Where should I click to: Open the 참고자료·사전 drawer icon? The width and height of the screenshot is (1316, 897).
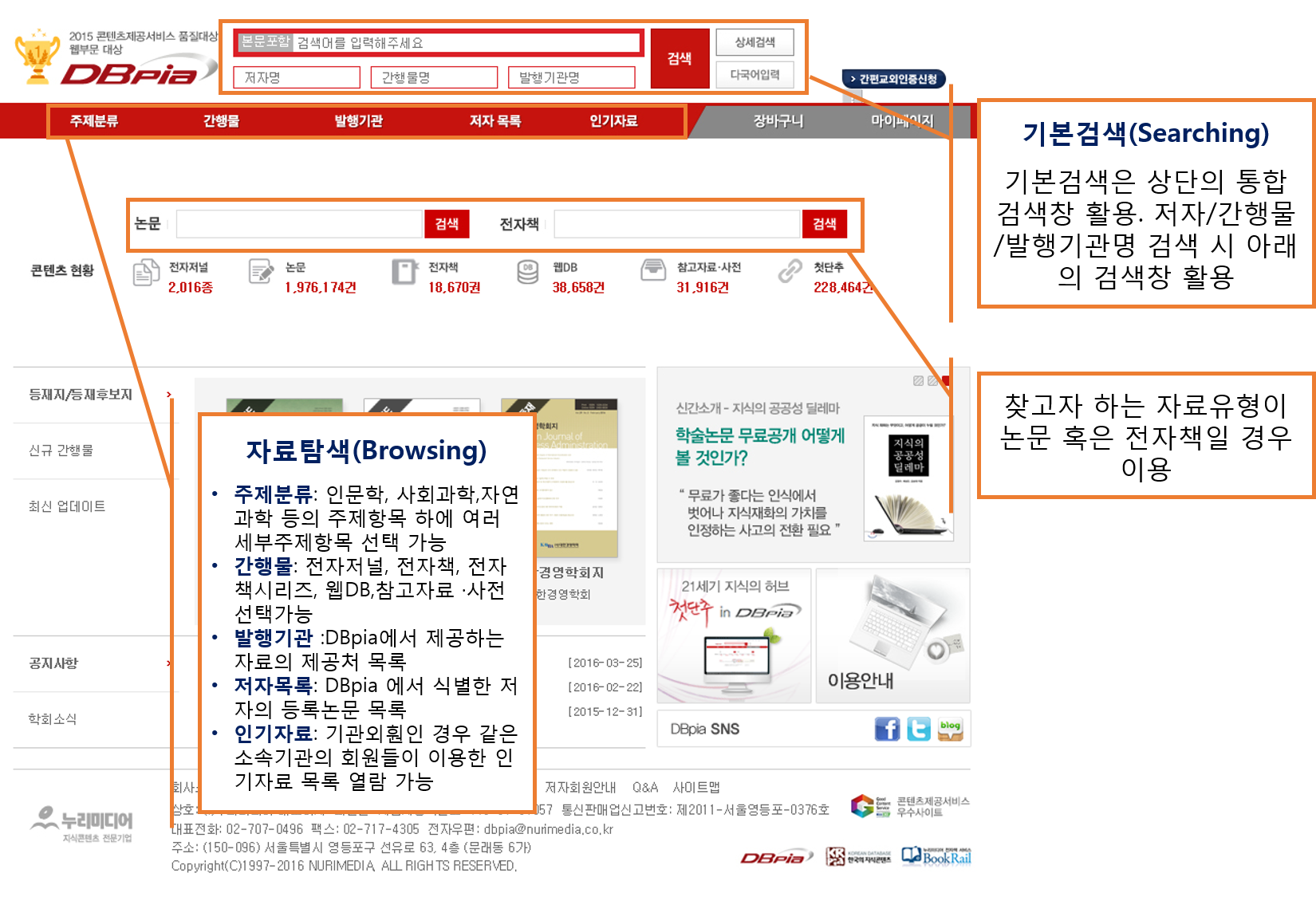(653, 269)
